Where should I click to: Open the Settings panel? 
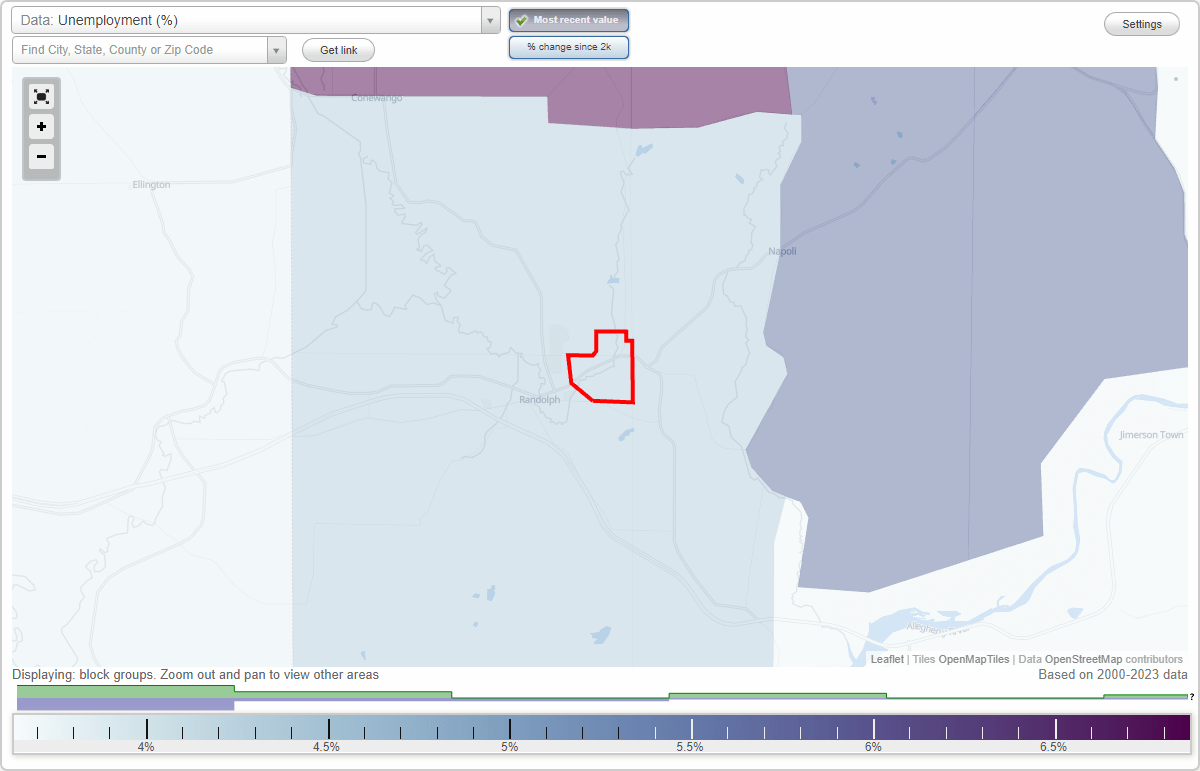click(1141, 23)
